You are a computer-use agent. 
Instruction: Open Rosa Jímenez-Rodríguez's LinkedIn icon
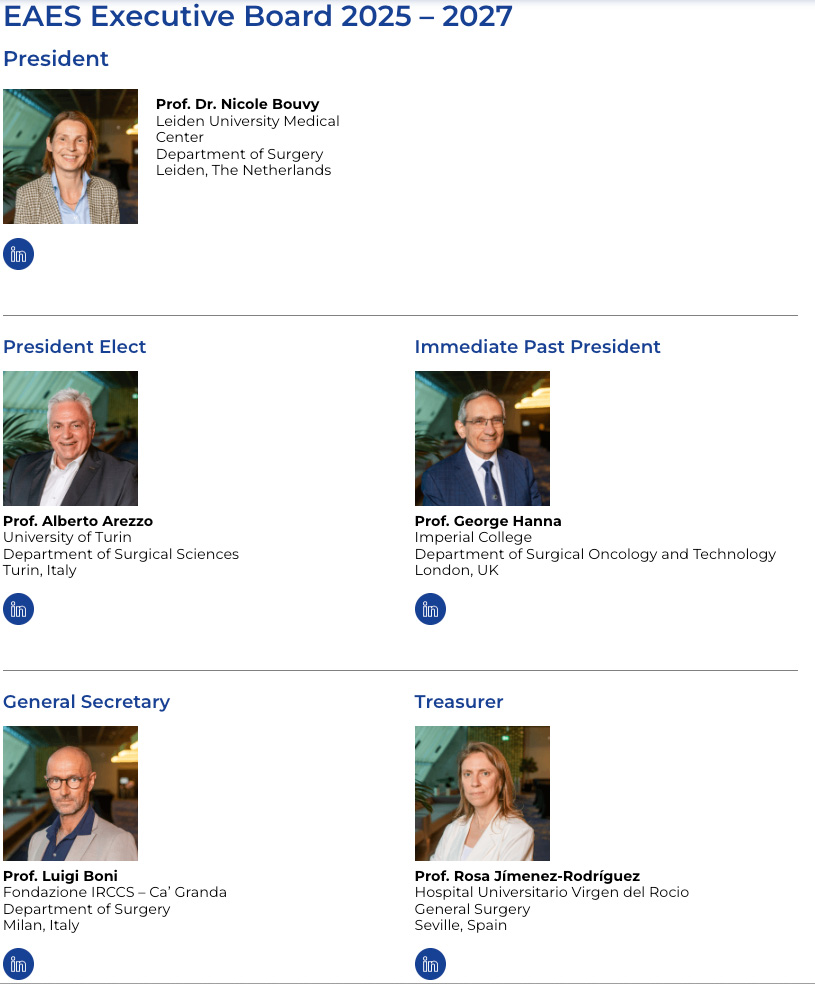coord(430,964)
